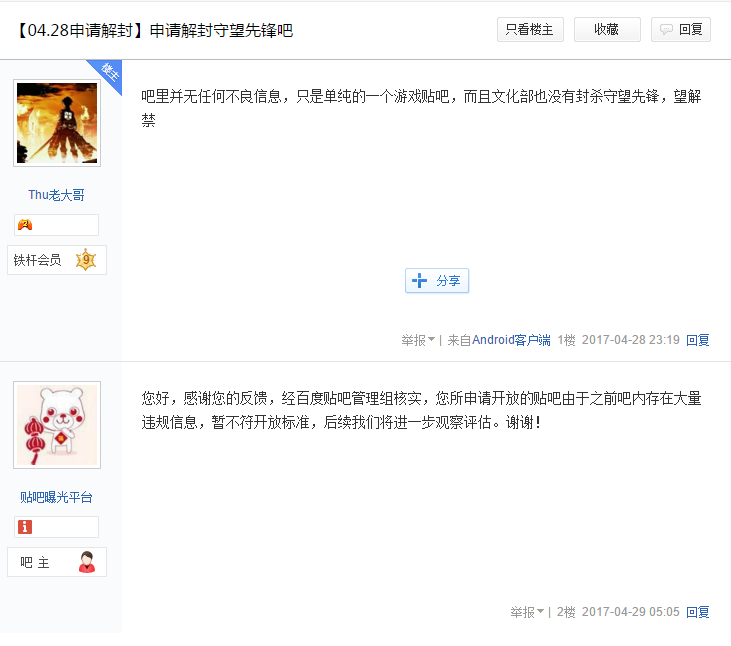This screenshot has height=646, width=731.
Task: Open the Android客户端 link
Action: (x=511, y=340)
